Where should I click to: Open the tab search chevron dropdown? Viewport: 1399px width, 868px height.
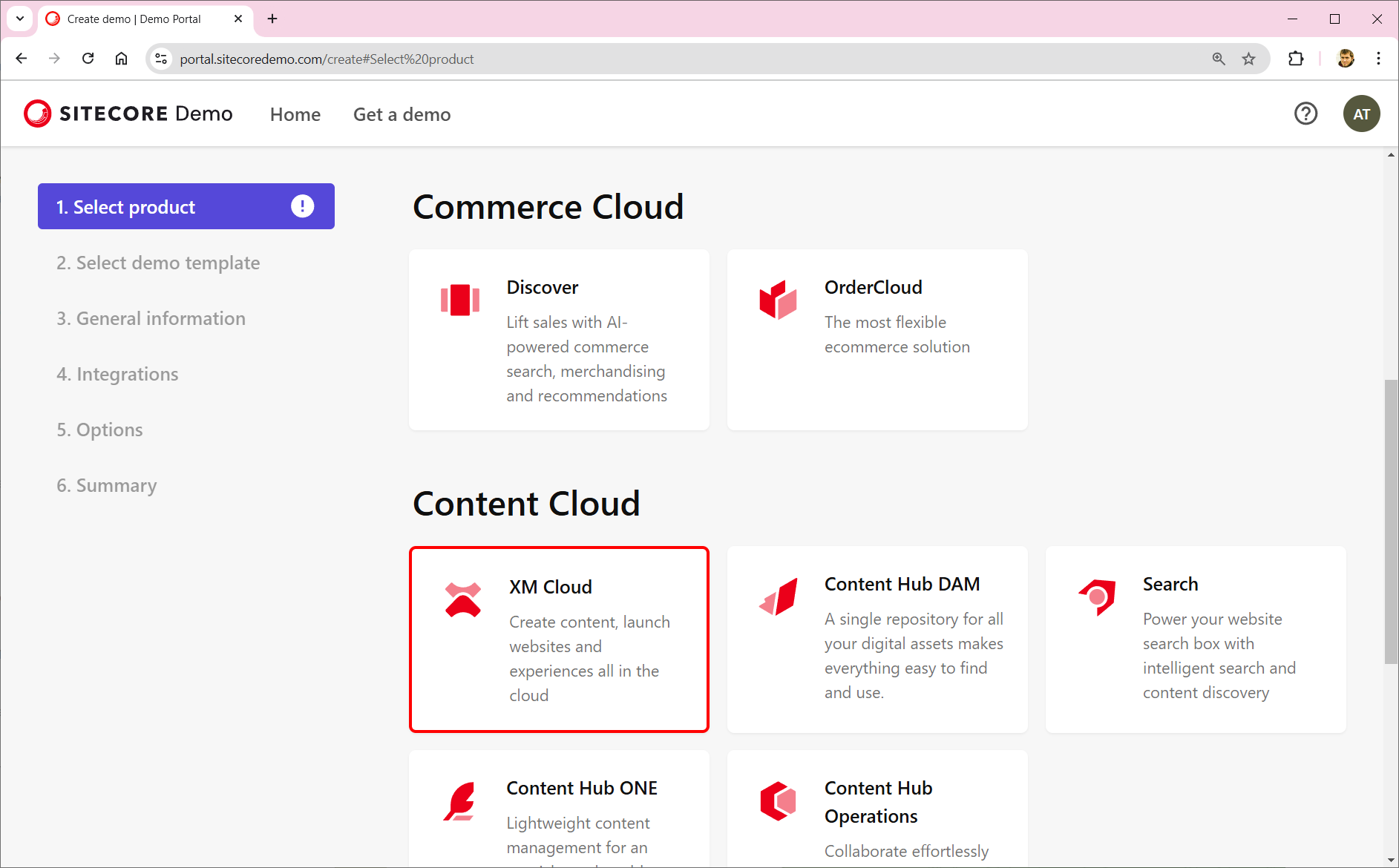tap(19, 19)
